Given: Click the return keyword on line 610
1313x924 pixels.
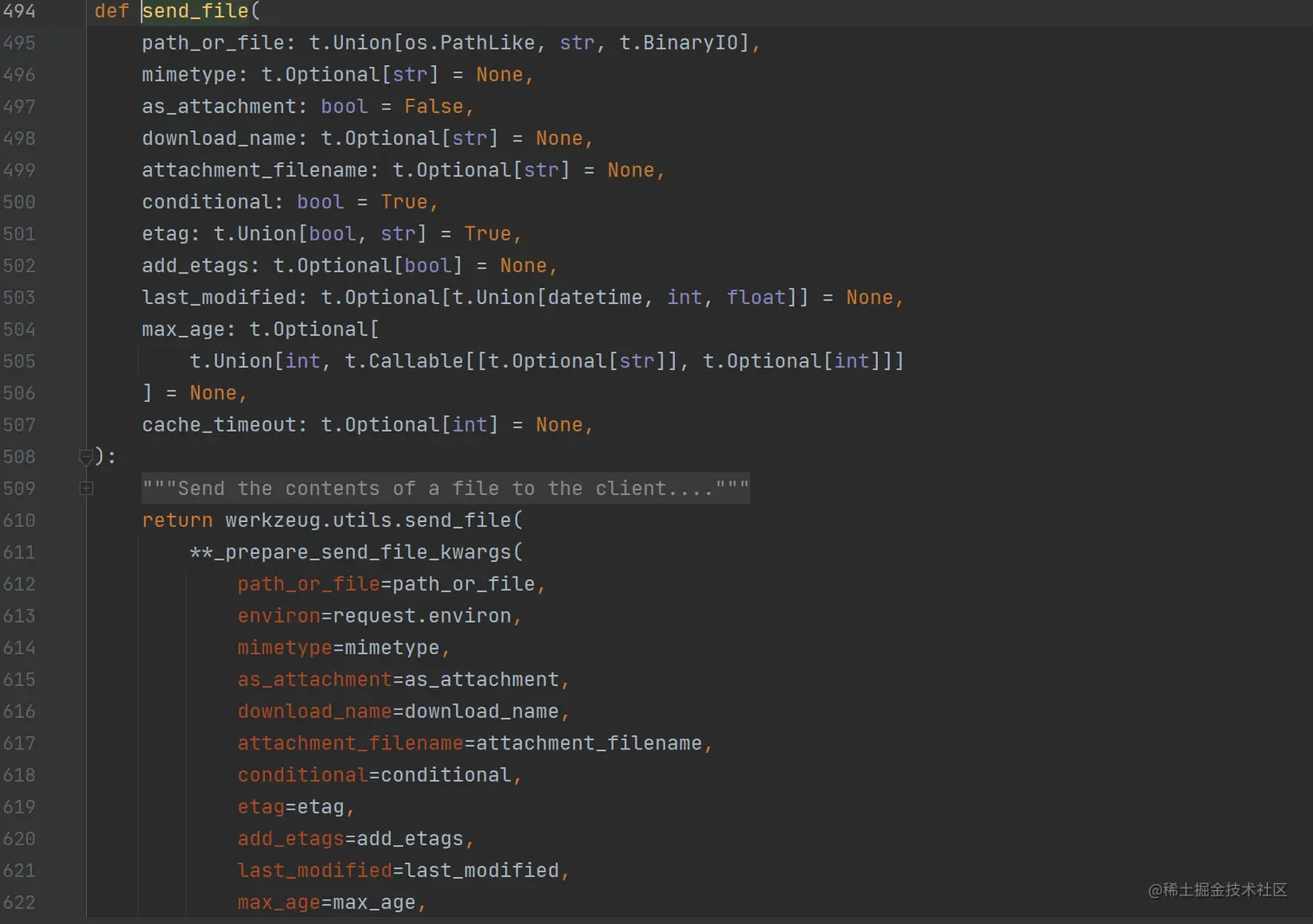Looking at the screenshot, I should [x=178, y=520].
